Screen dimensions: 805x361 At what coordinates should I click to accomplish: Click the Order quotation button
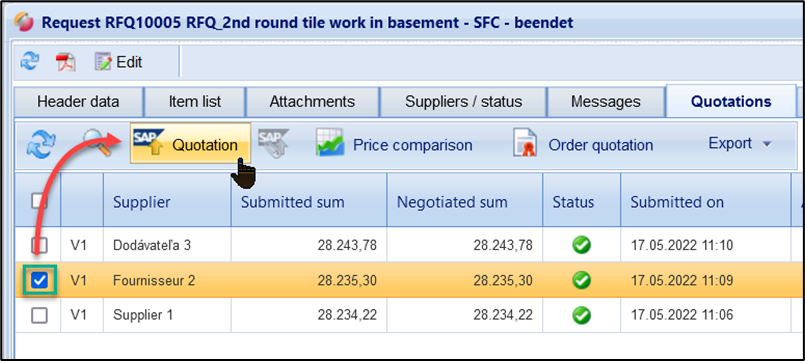pyautogui.click(x=582, y=145)
